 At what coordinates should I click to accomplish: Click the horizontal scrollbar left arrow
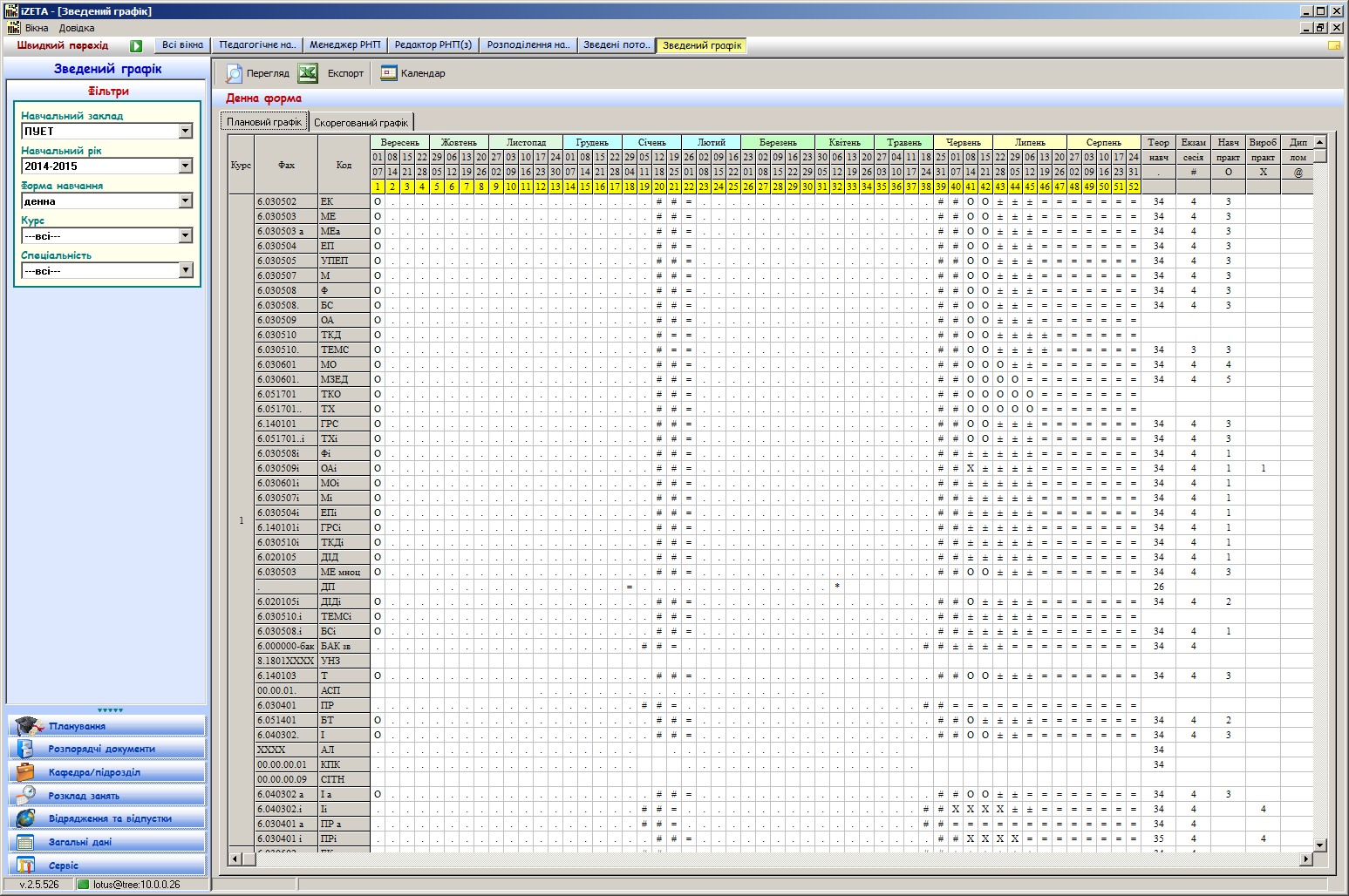(x=235, y=859)
